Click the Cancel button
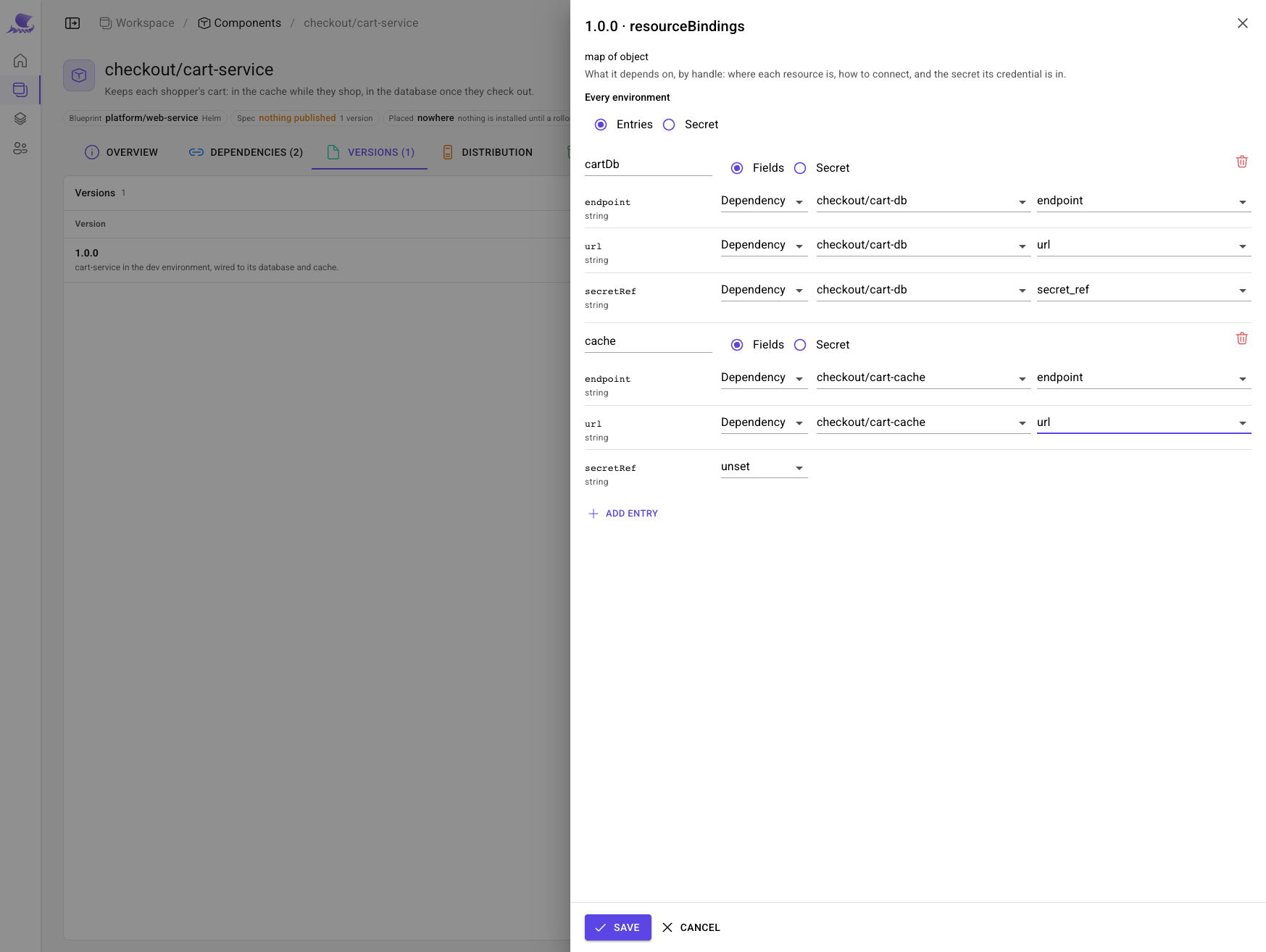This screenshot has width=1266, height=952. (691, 927)
